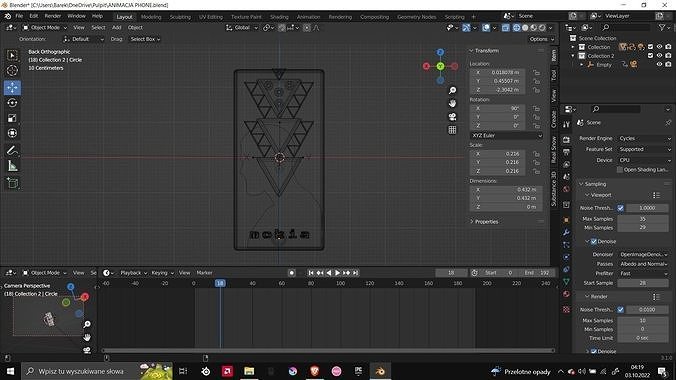Open the Render properties tab icon
Image resolution: width=676 pixels, height=380 pixels.
click(x=566, y=140)
